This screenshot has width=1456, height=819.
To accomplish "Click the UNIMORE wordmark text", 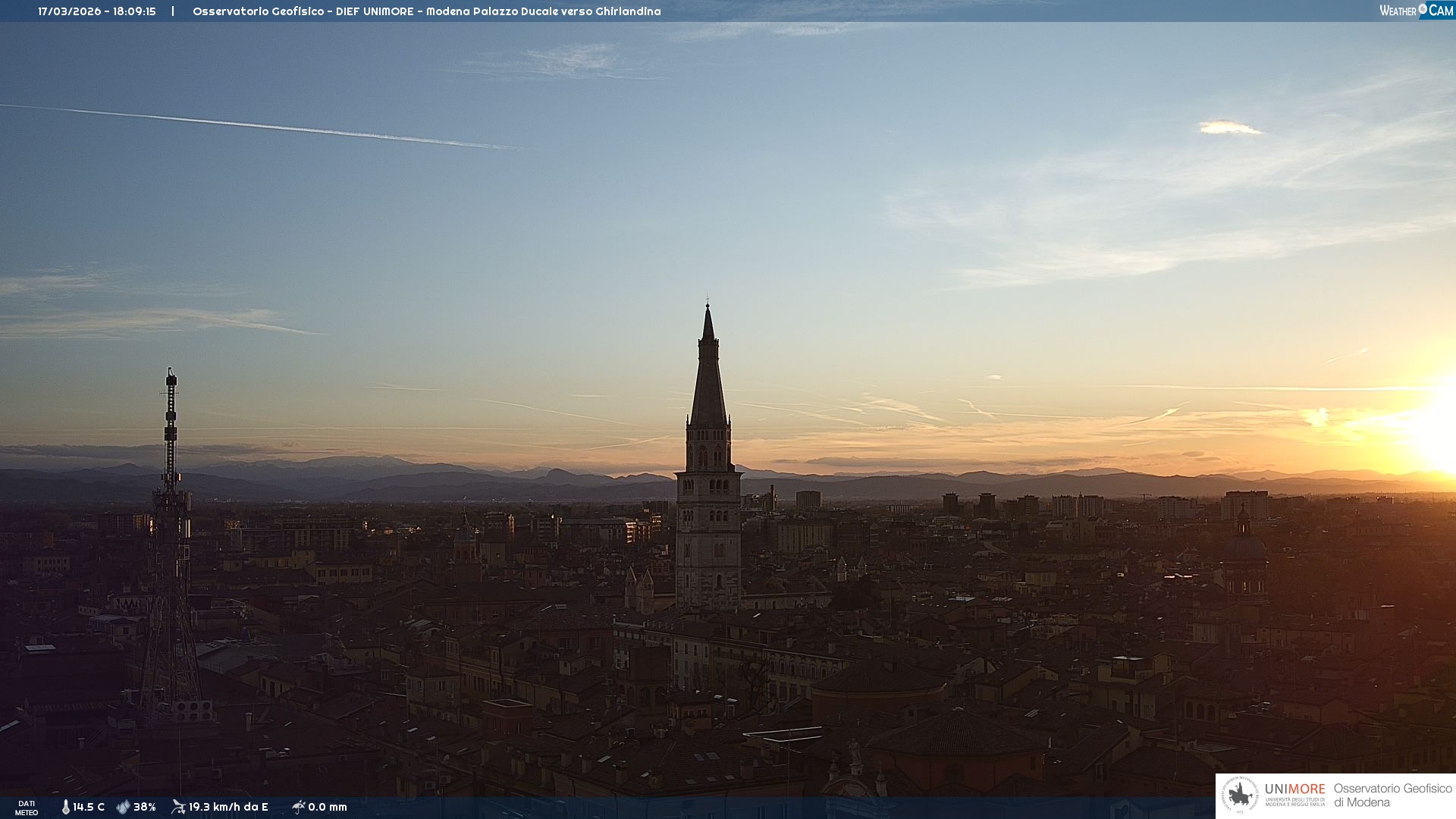I will click(x=1294, y=789).
